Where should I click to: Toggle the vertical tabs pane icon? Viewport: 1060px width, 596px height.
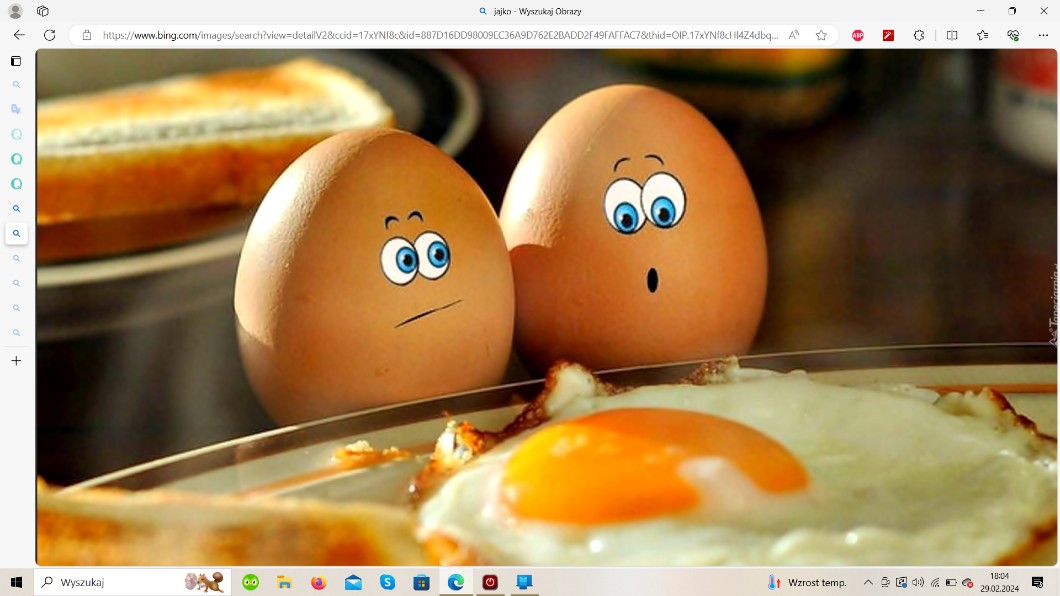click(16, 61)
